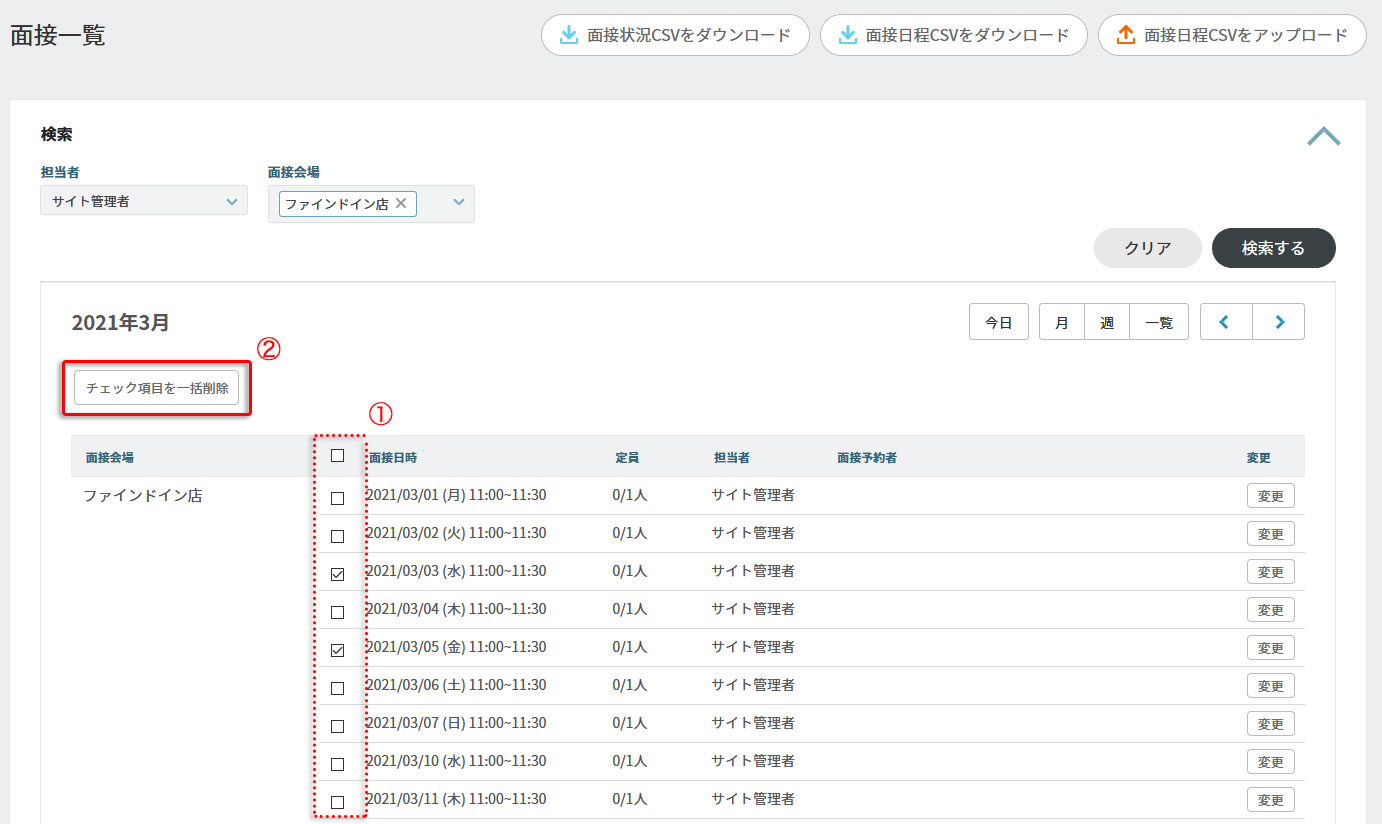Click upload icon on 面接日程CSVをアップロード button

pos(1125,35)
